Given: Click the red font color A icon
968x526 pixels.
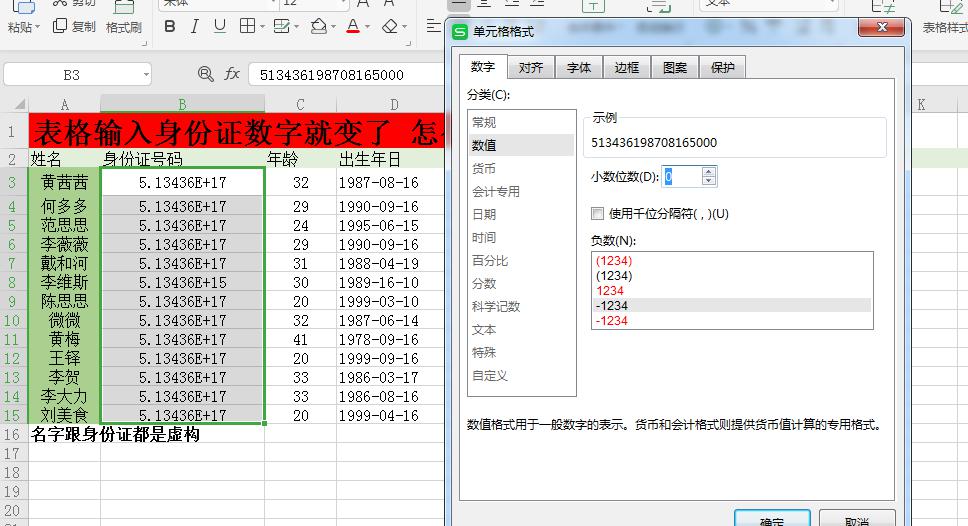Looking at the screenshot, I should (353, 27).
